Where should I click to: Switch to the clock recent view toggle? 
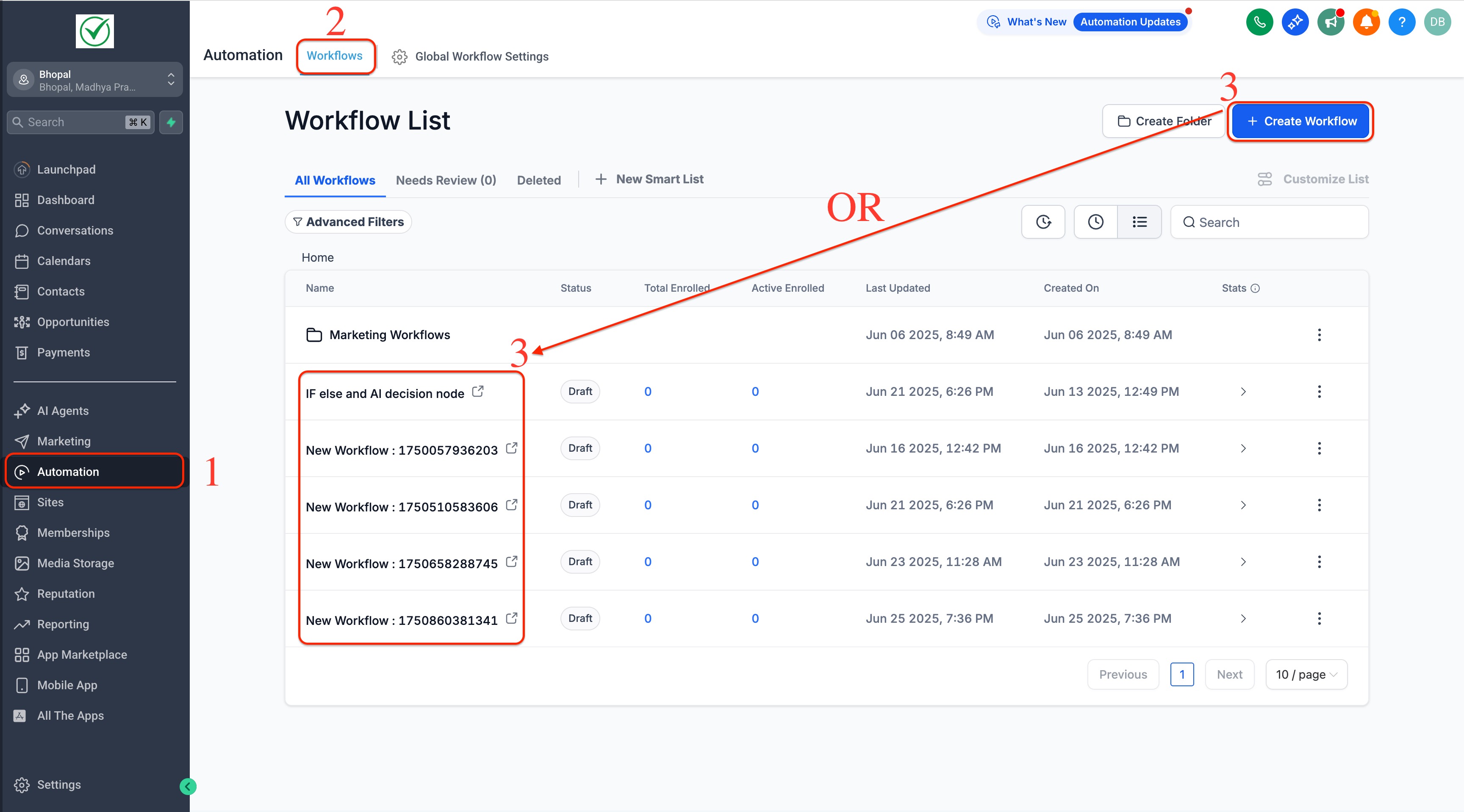(x=1096, y=222)
